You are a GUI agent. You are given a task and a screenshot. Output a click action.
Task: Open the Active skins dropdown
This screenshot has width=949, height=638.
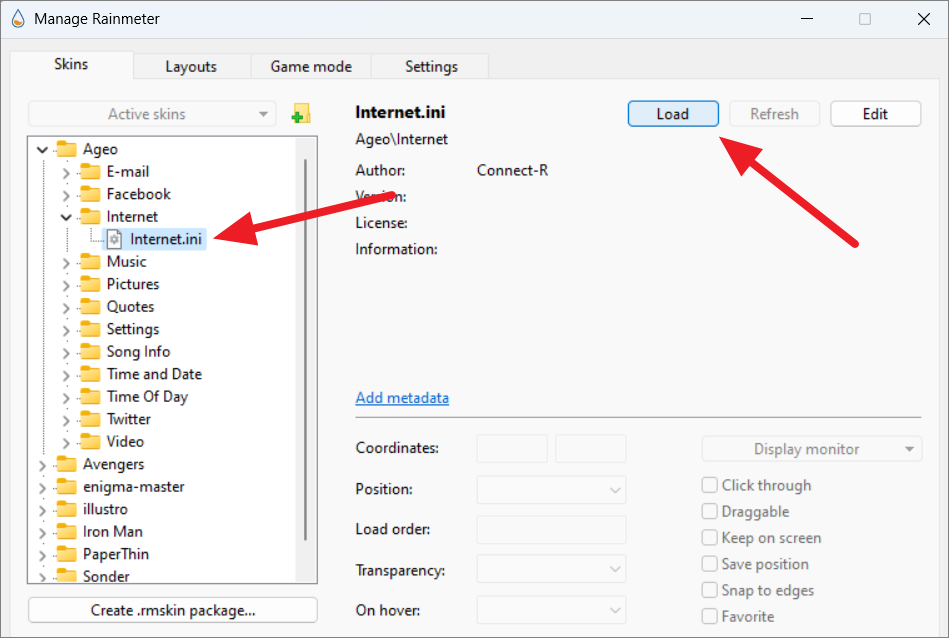(153, 114)
